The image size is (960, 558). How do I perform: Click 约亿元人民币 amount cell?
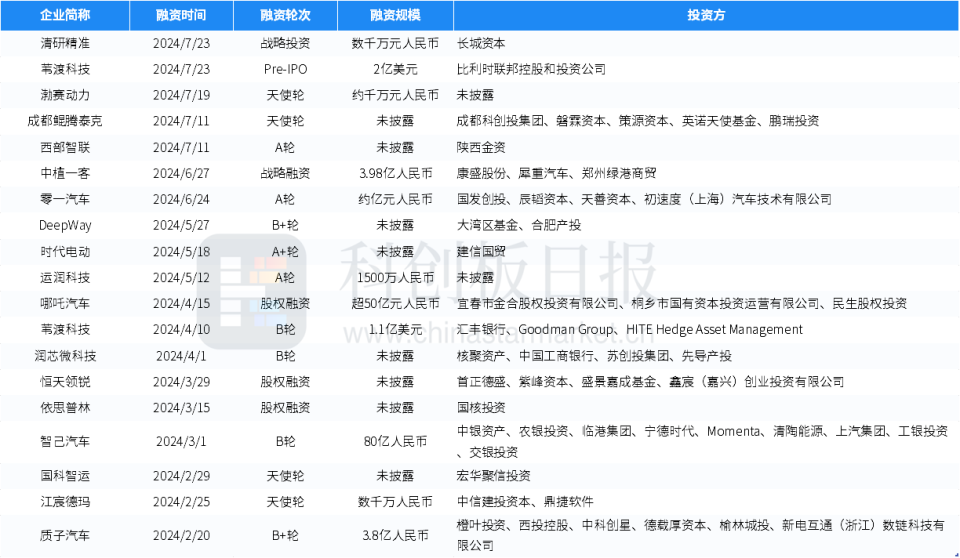click(396, 199)
